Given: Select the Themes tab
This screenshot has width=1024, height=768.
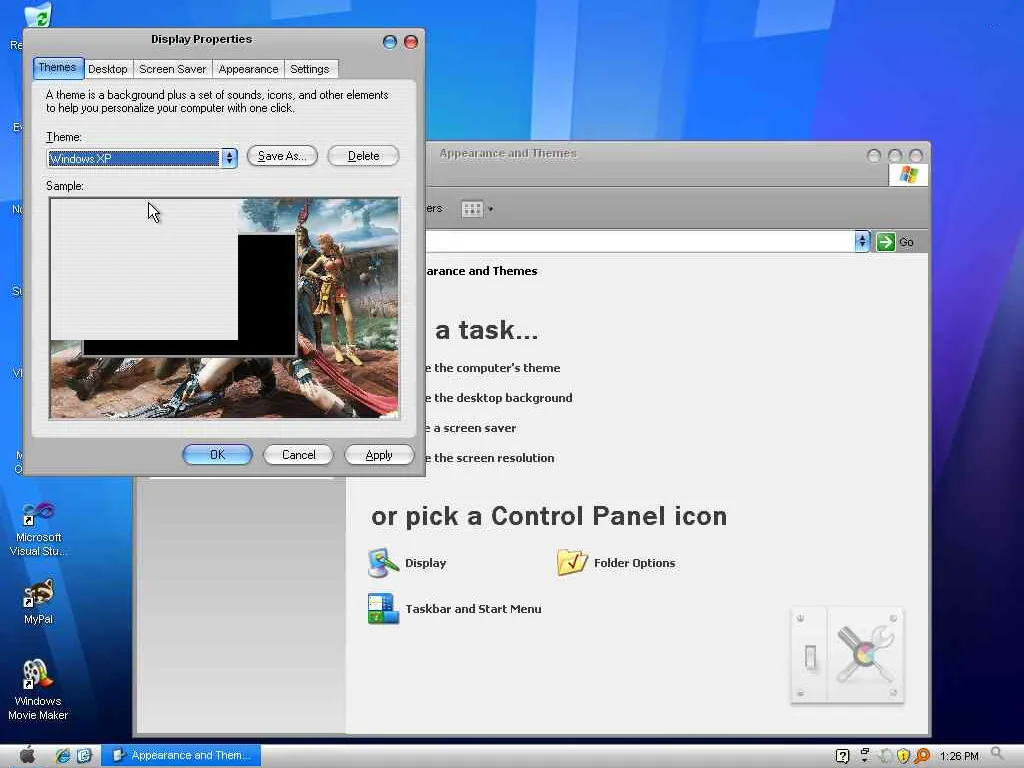Looking at the screenshot, I should pyautogui.click(x=57, y=67).
